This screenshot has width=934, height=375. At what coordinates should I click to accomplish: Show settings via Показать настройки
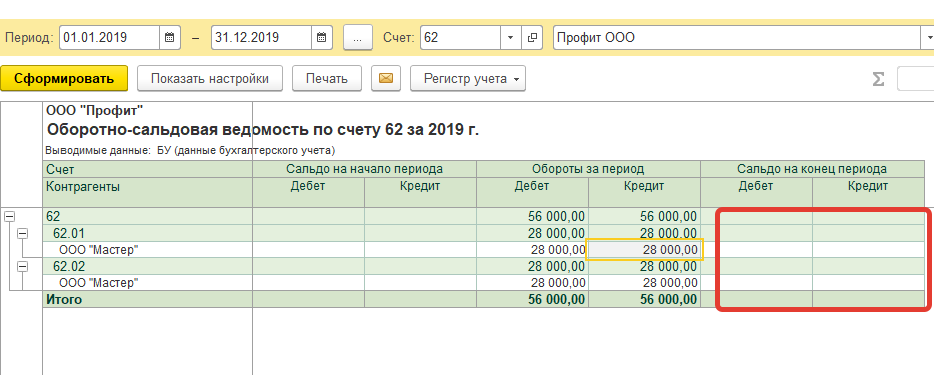pos(210,79)
